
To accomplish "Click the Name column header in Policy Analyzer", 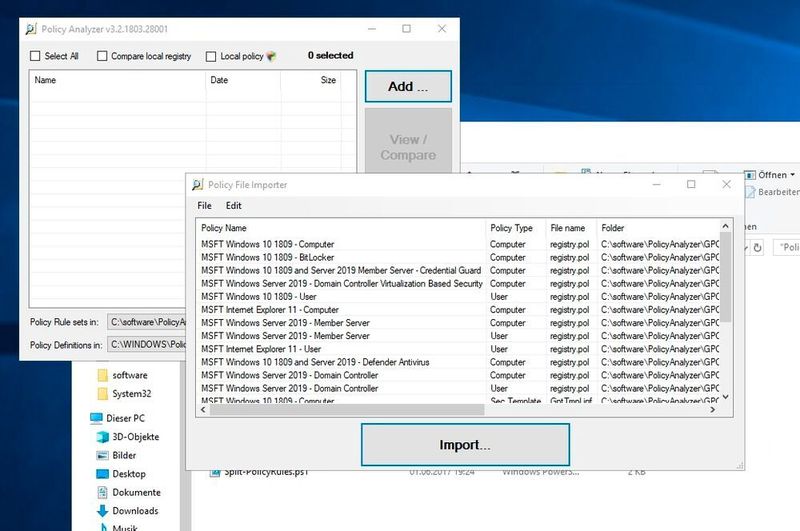I will 118,80.
